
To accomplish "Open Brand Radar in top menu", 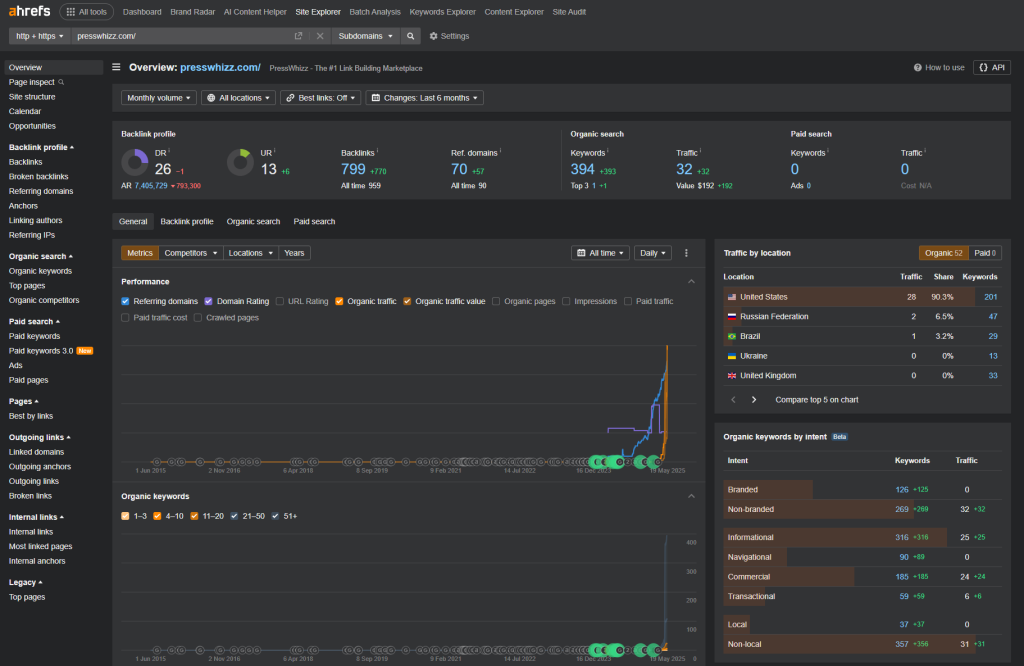I will [x=193, y=12].
